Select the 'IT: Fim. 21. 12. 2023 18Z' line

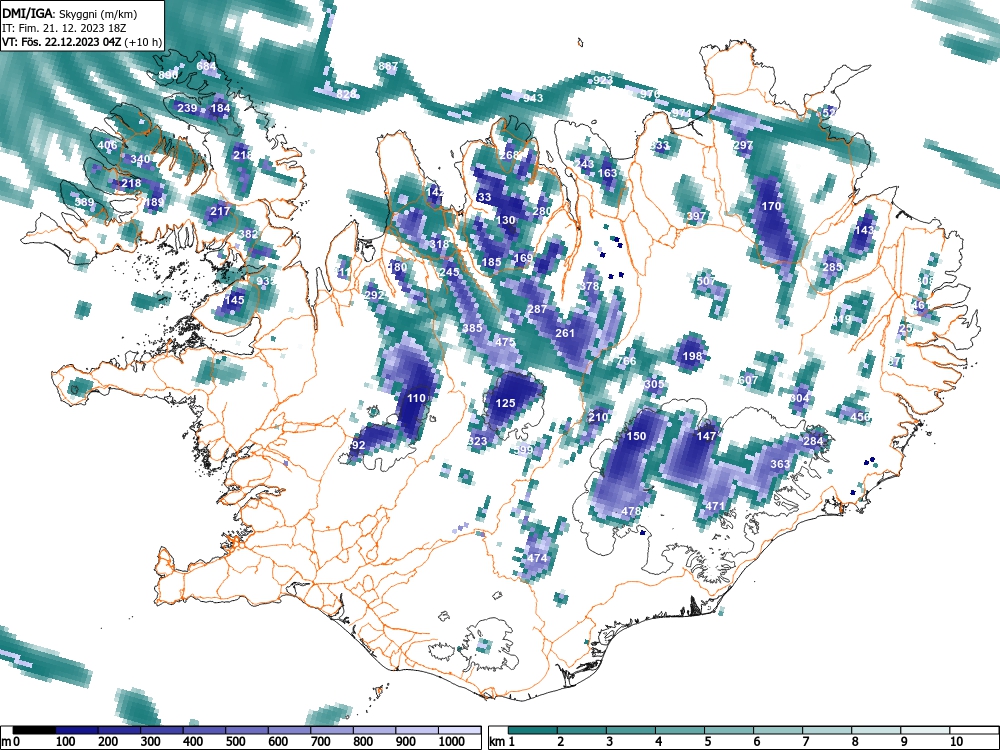pos(64,28)
